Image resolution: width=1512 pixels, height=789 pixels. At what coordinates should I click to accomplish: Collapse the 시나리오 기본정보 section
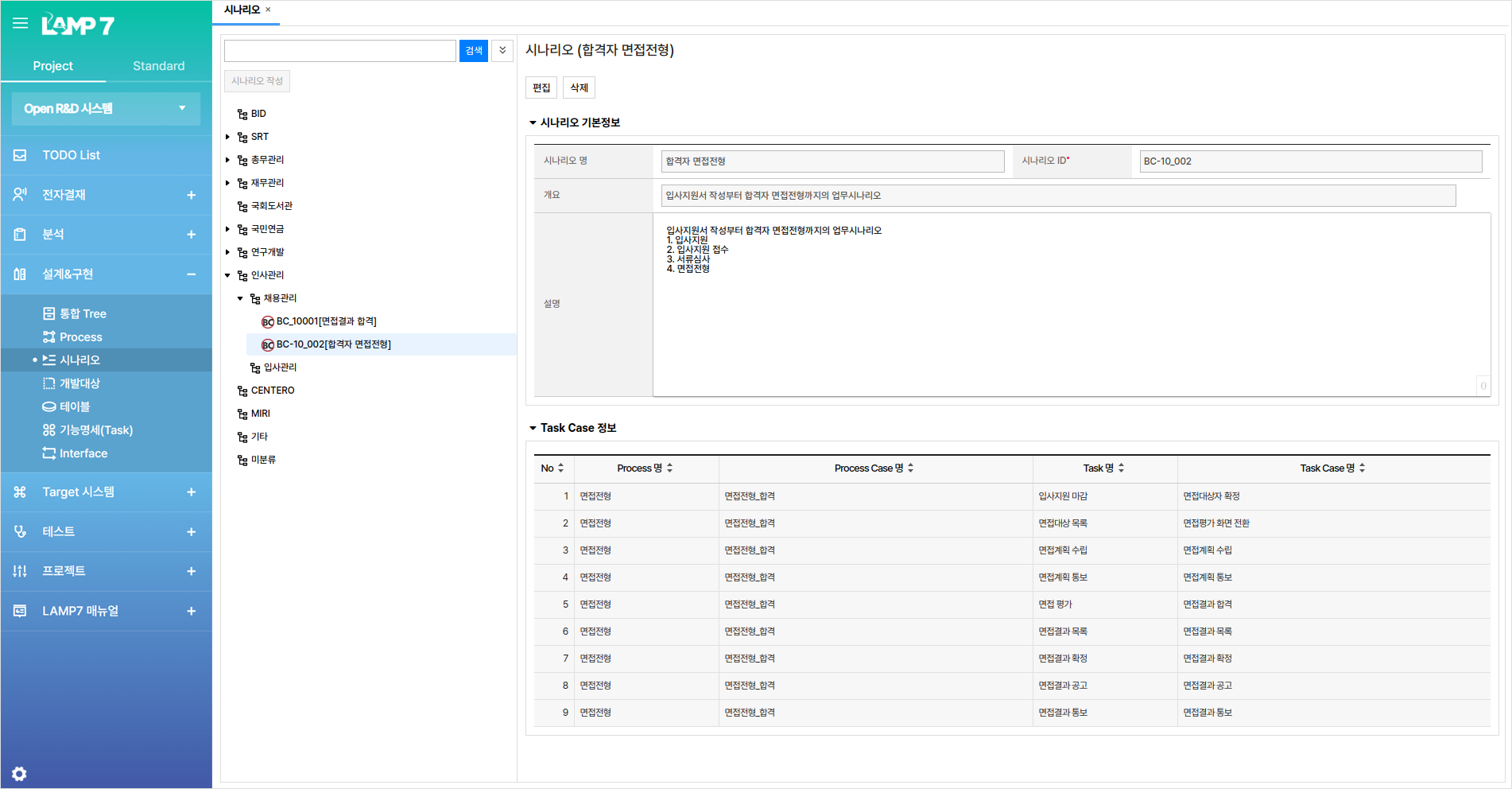(533, 122)
